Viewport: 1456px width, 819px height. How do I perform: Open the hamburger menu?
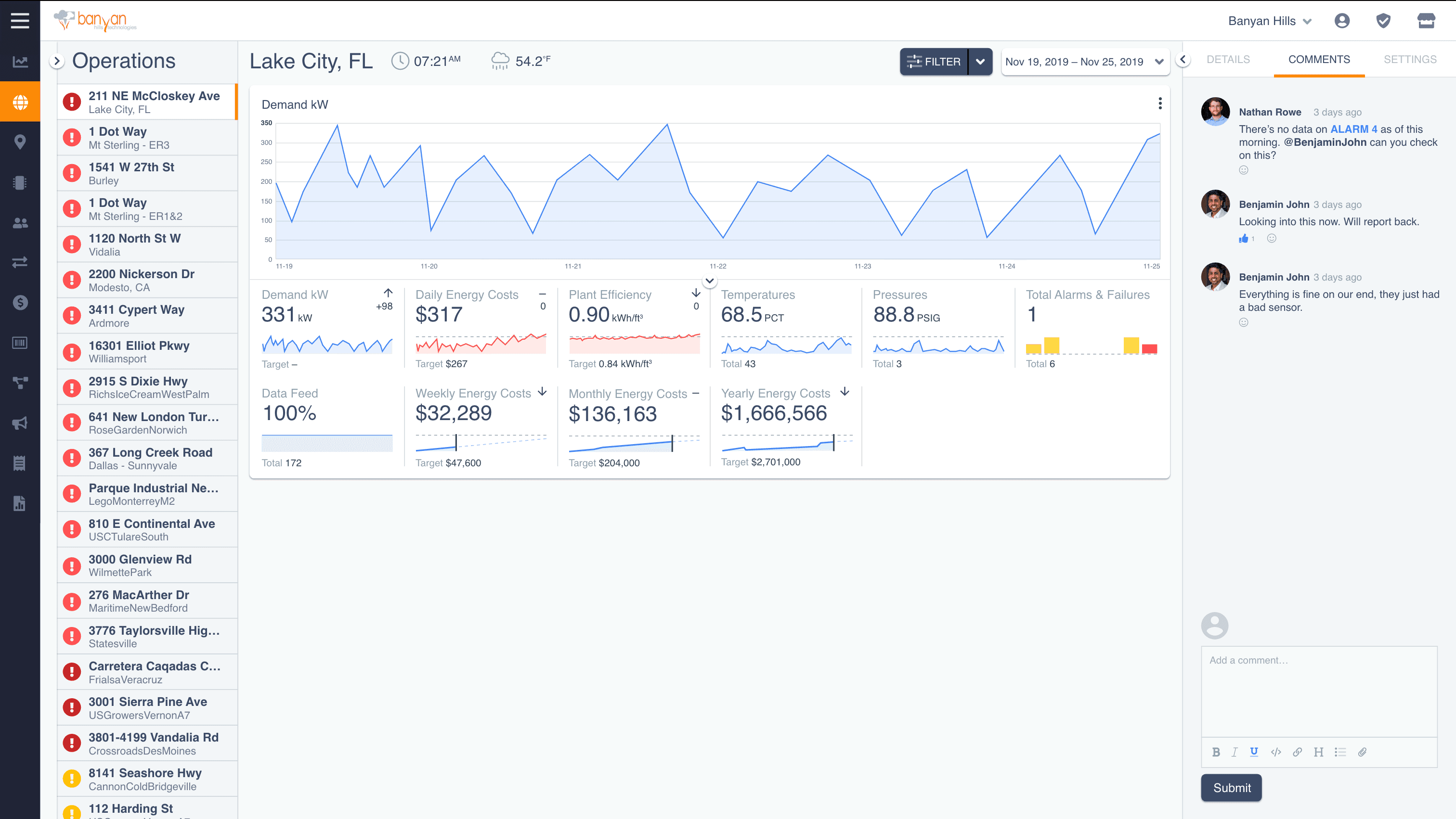[x=20, y=21]
